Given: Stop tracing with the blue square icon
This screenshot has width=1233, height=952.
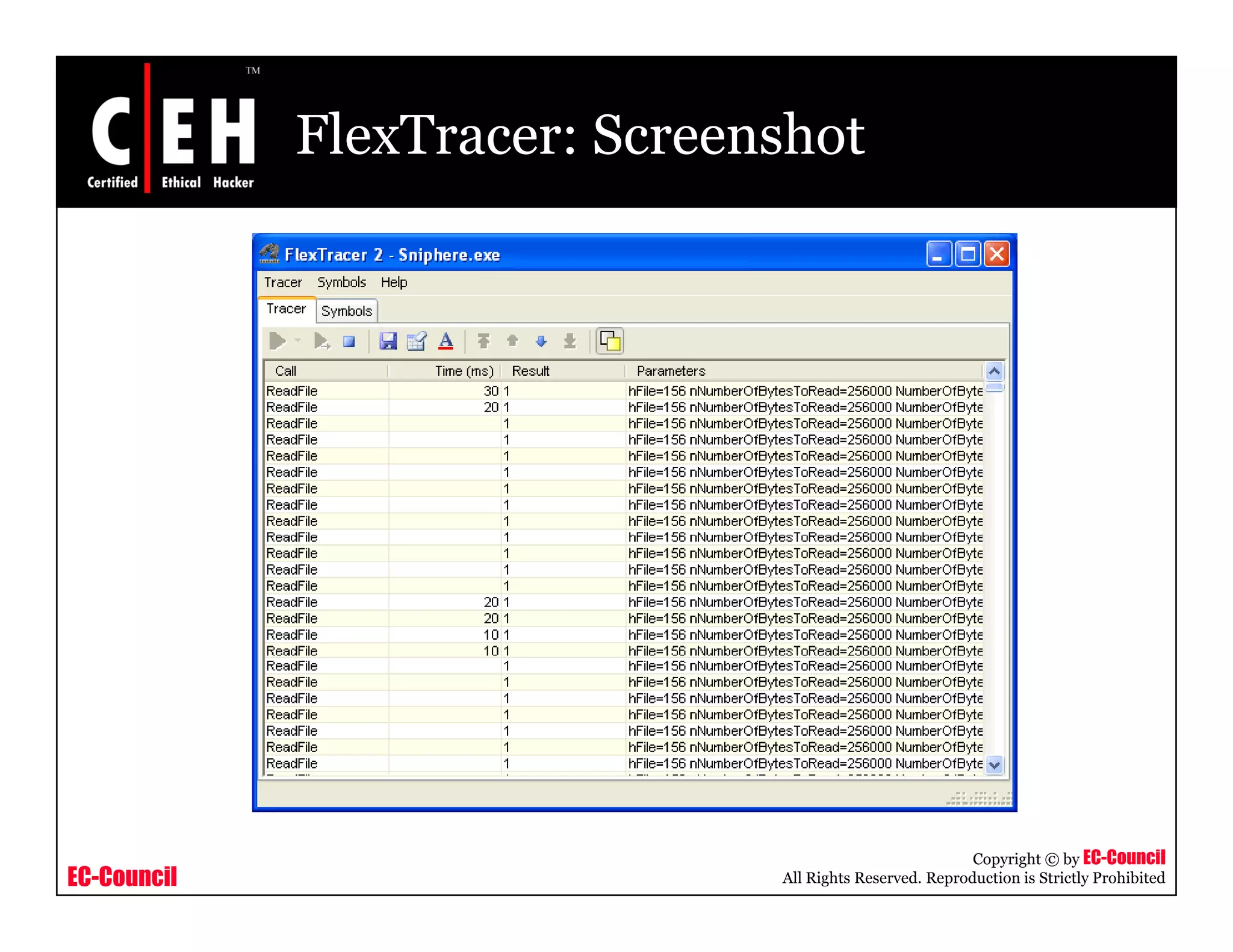Looking at the screenshot, I should [x=349, y=342].
